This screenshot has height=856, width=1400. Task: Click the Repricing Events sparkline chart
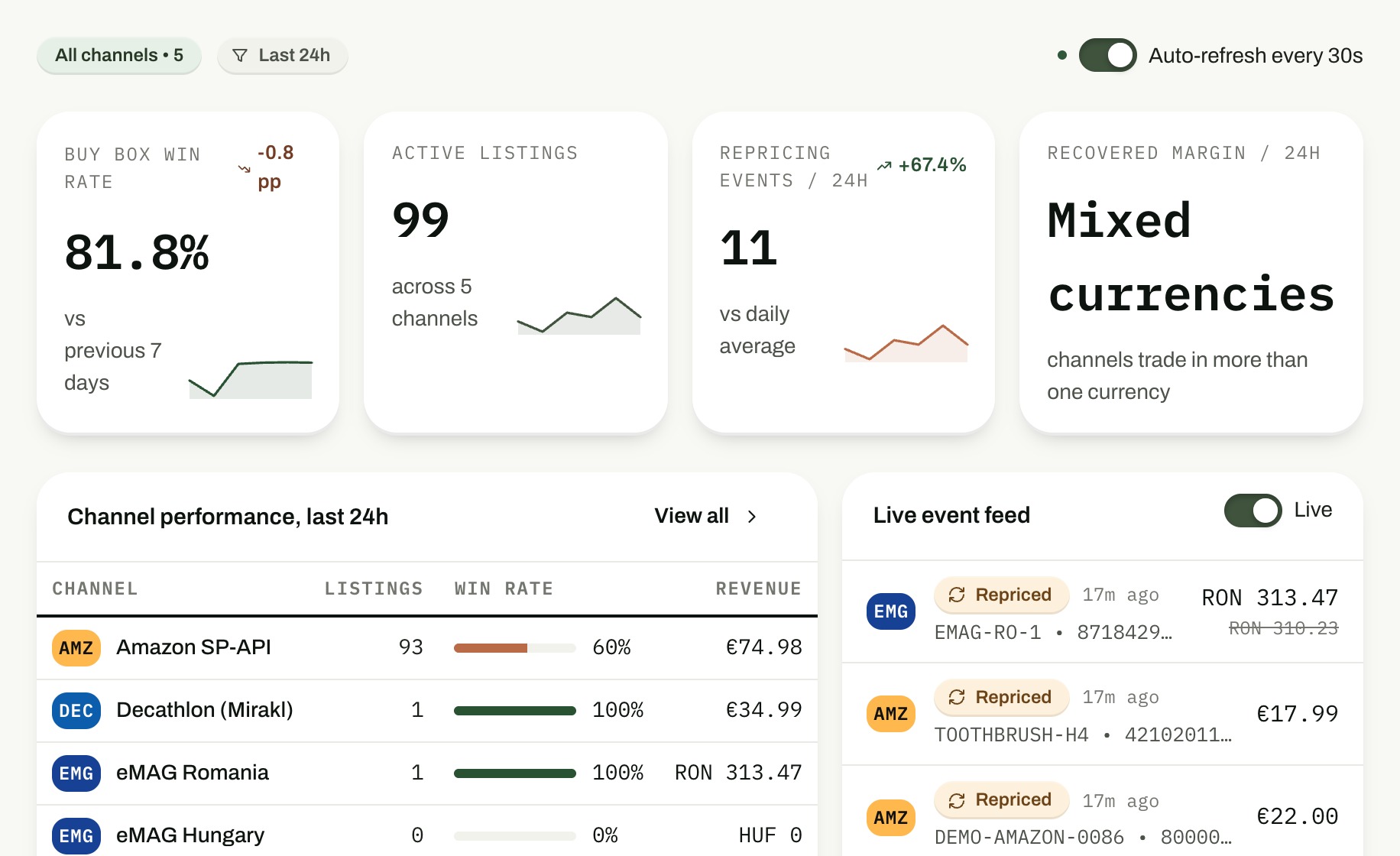click(906, 343)
